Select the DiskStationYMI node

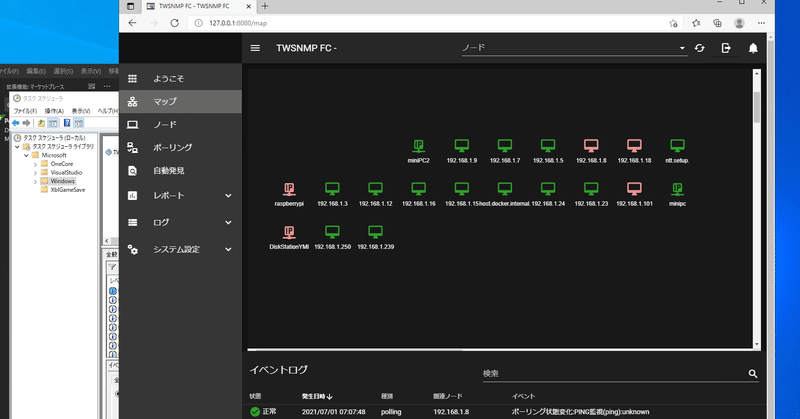[289, 232]
